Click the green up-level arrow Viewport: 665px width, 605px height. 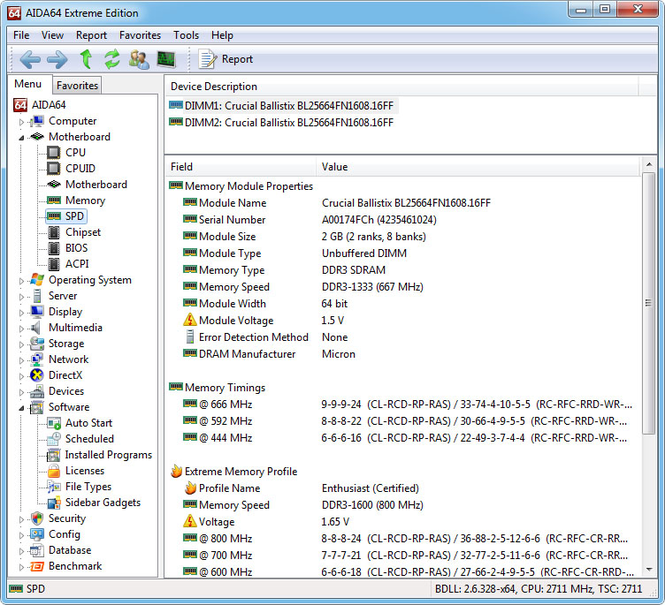click(x=86, y=59)
